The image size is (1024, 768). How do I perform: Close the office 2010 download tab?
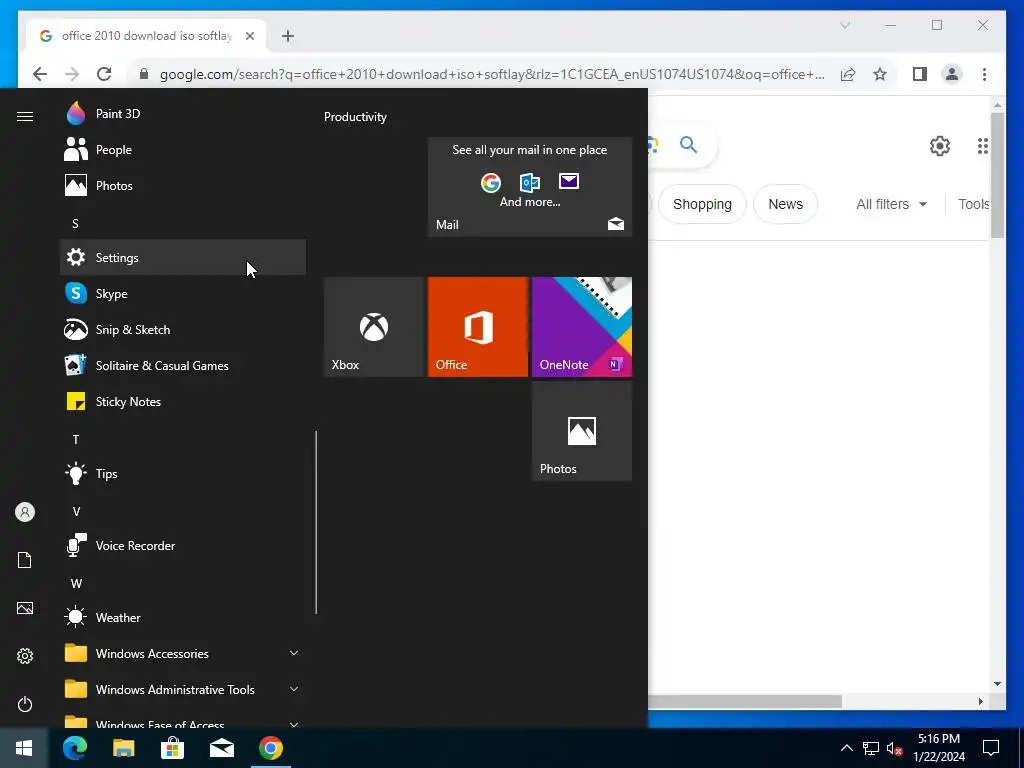click(249, 36)
